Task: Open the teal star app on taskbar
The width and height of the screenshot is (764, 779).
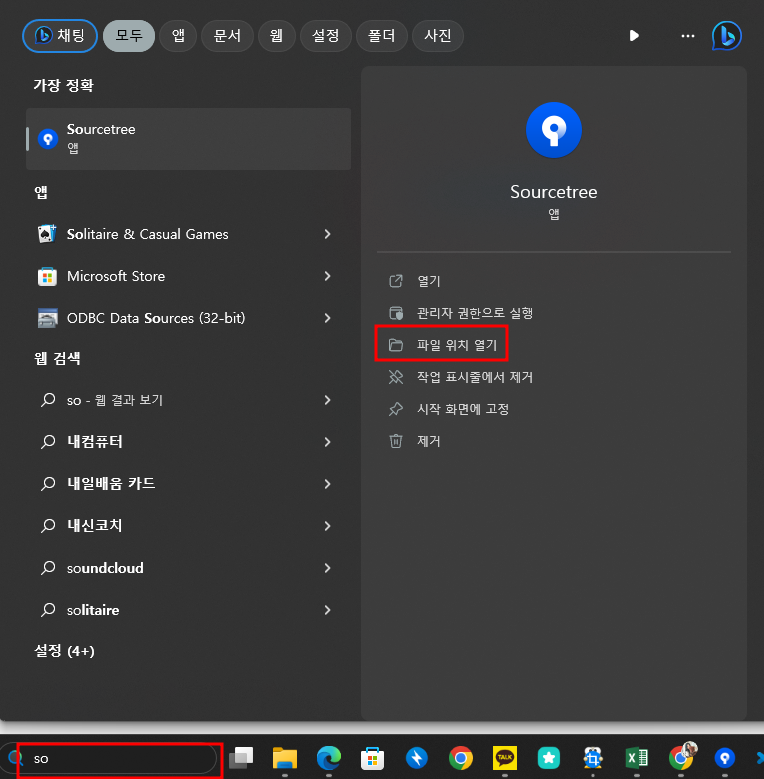Action: [x=548, y=758]
